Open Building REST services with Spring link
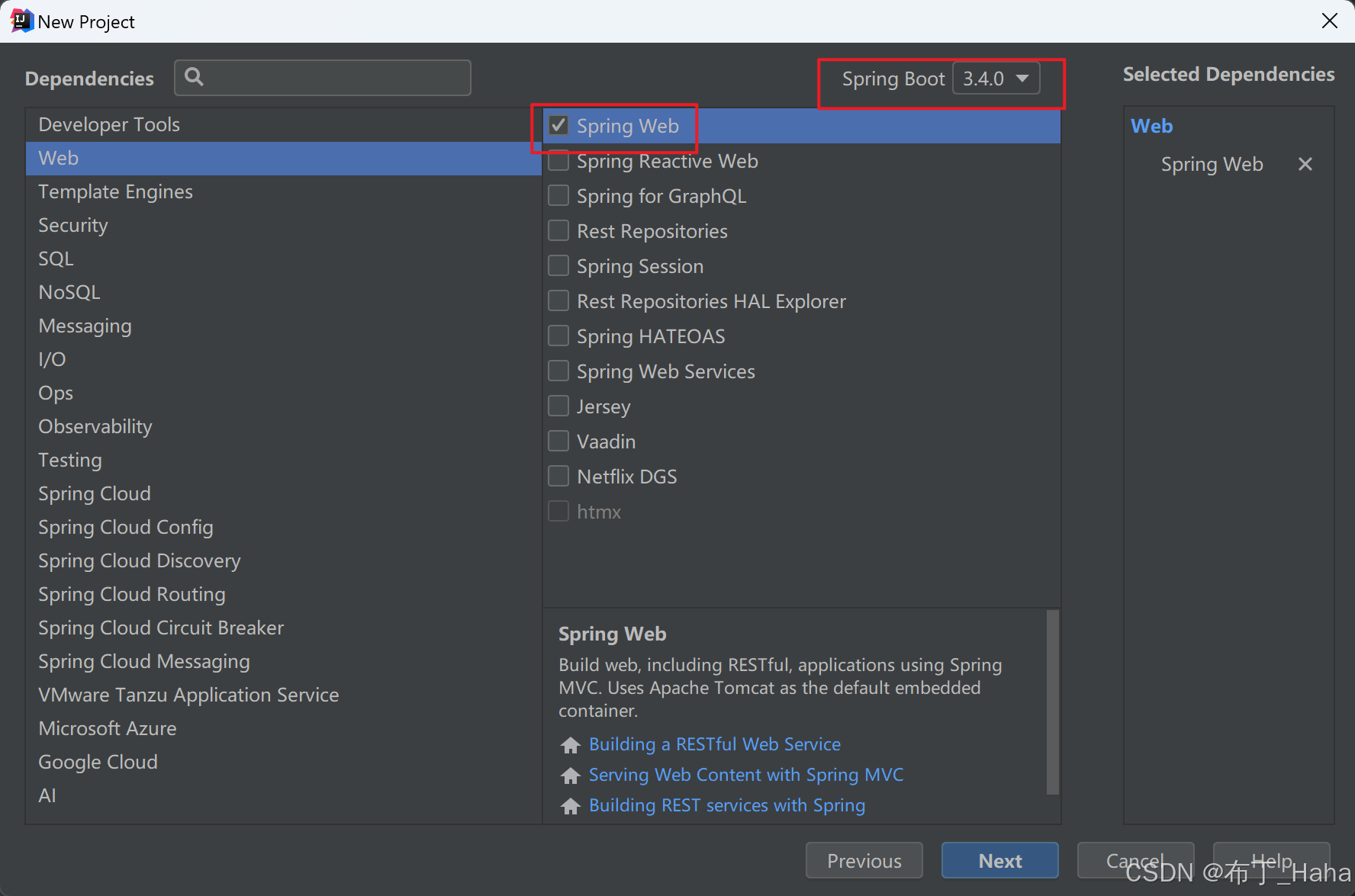The height and width of the screenshot is (896, 1355). coord(727,805)
